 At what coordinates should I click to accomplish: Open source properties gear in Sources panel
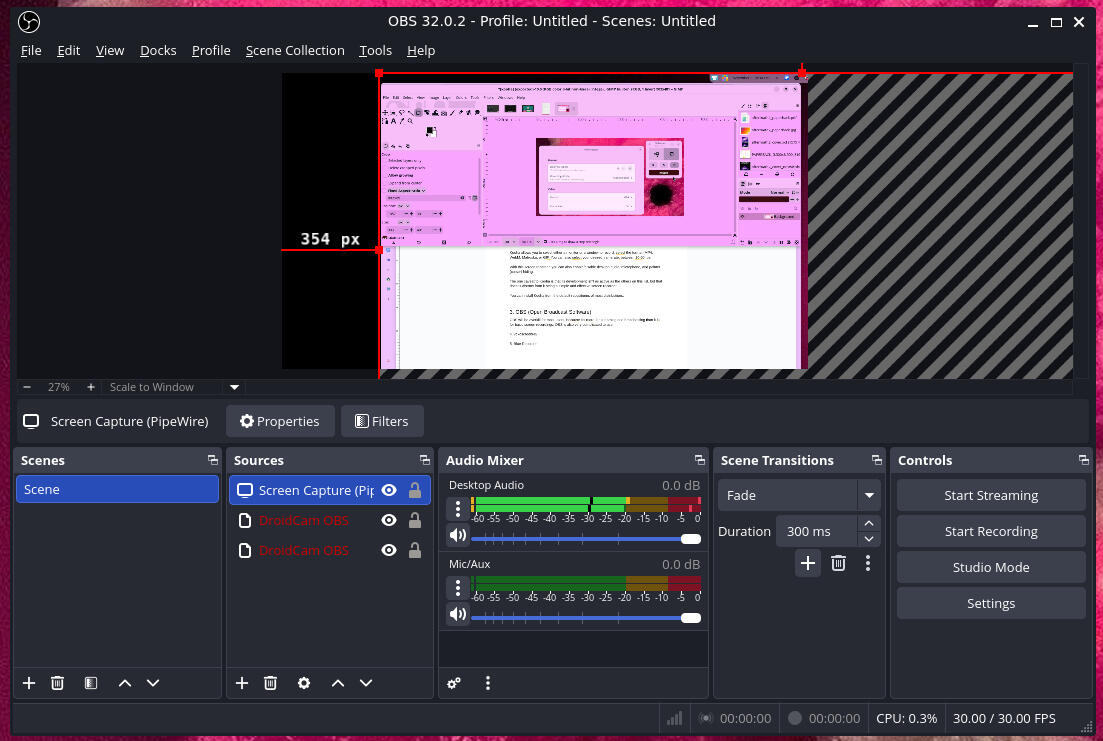click(x=304, y=683)
